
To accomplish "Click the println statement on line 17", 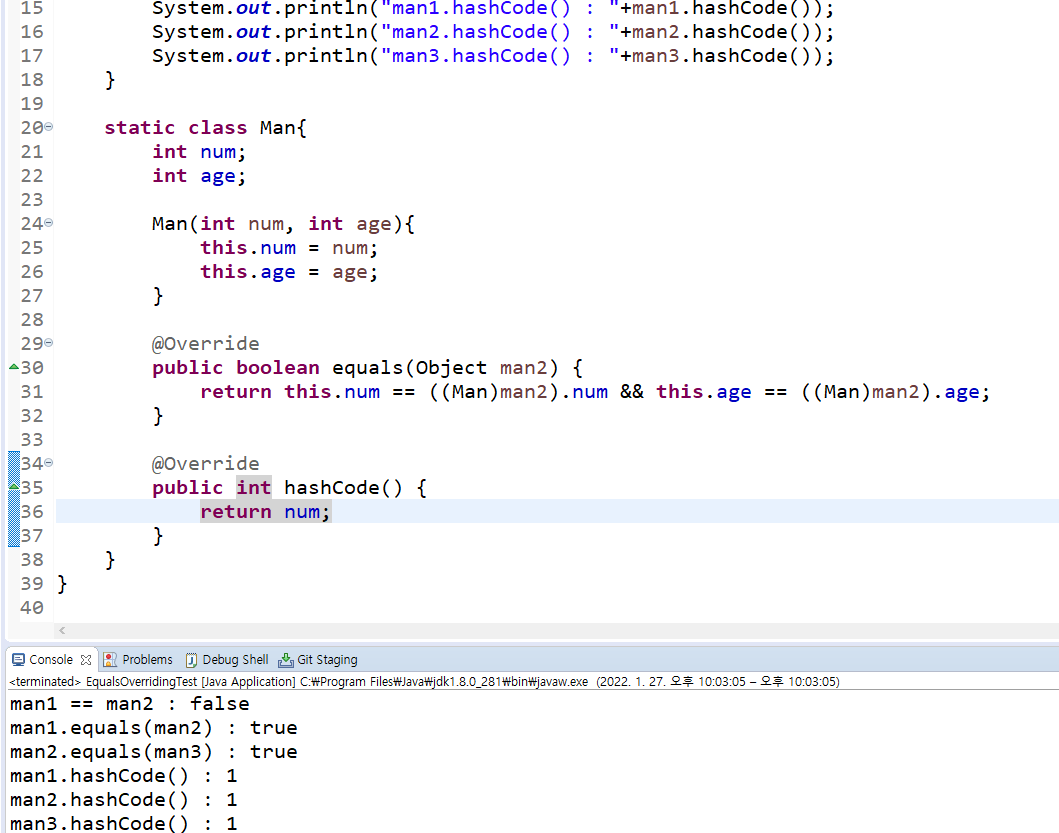I will click(x=493, y=55).
